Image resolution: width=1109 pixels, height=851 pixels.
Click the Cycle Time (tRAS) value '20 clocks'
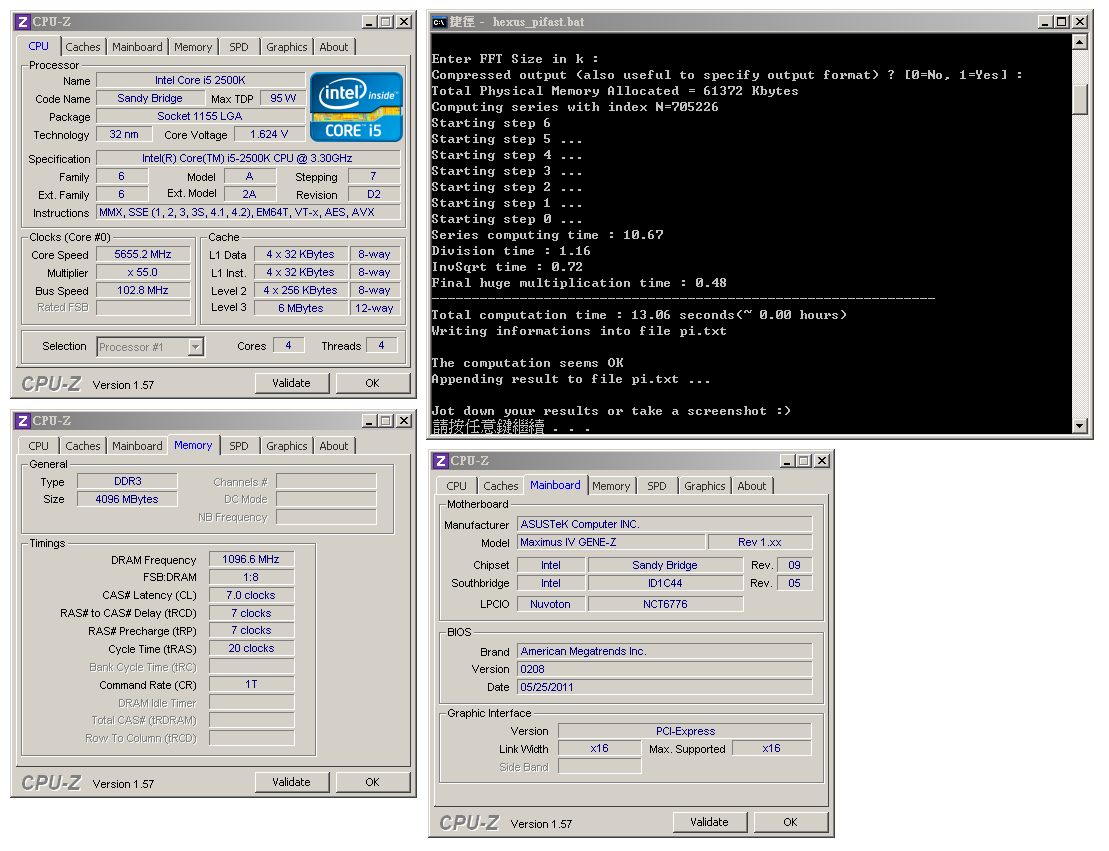coord(251,649)
